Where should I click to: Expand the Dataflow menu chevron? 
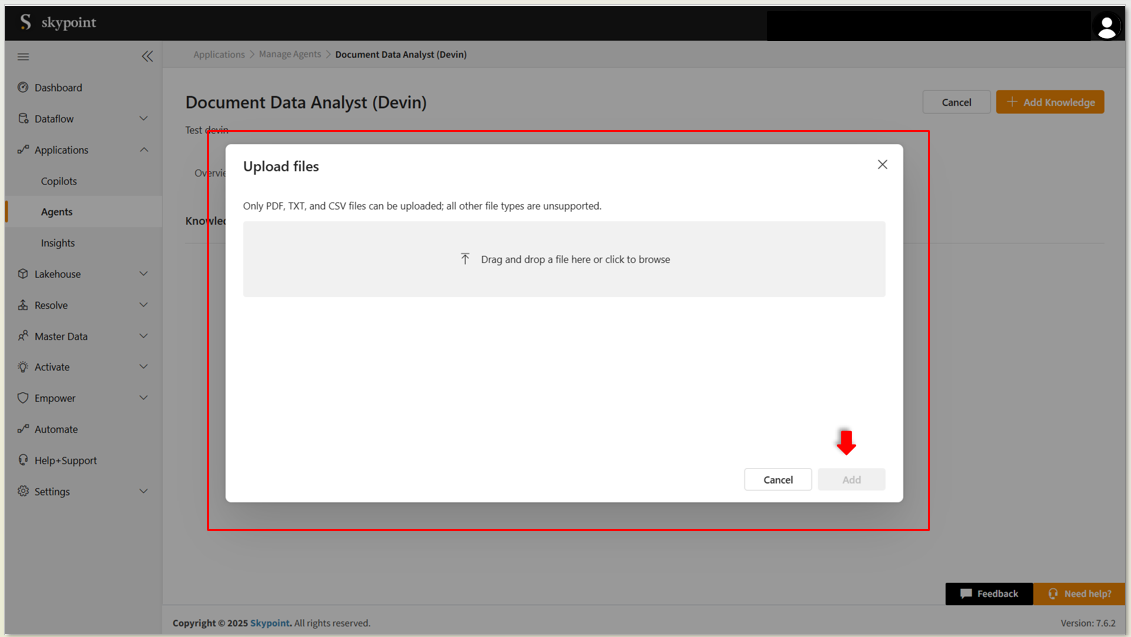143,119
